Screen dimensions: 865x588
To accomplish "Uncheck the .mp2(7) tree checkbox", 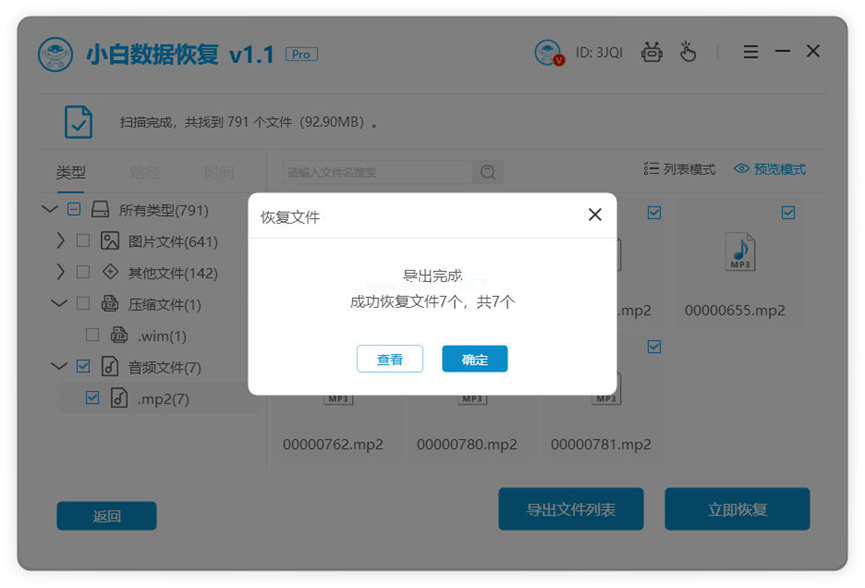I will point(92,397).
